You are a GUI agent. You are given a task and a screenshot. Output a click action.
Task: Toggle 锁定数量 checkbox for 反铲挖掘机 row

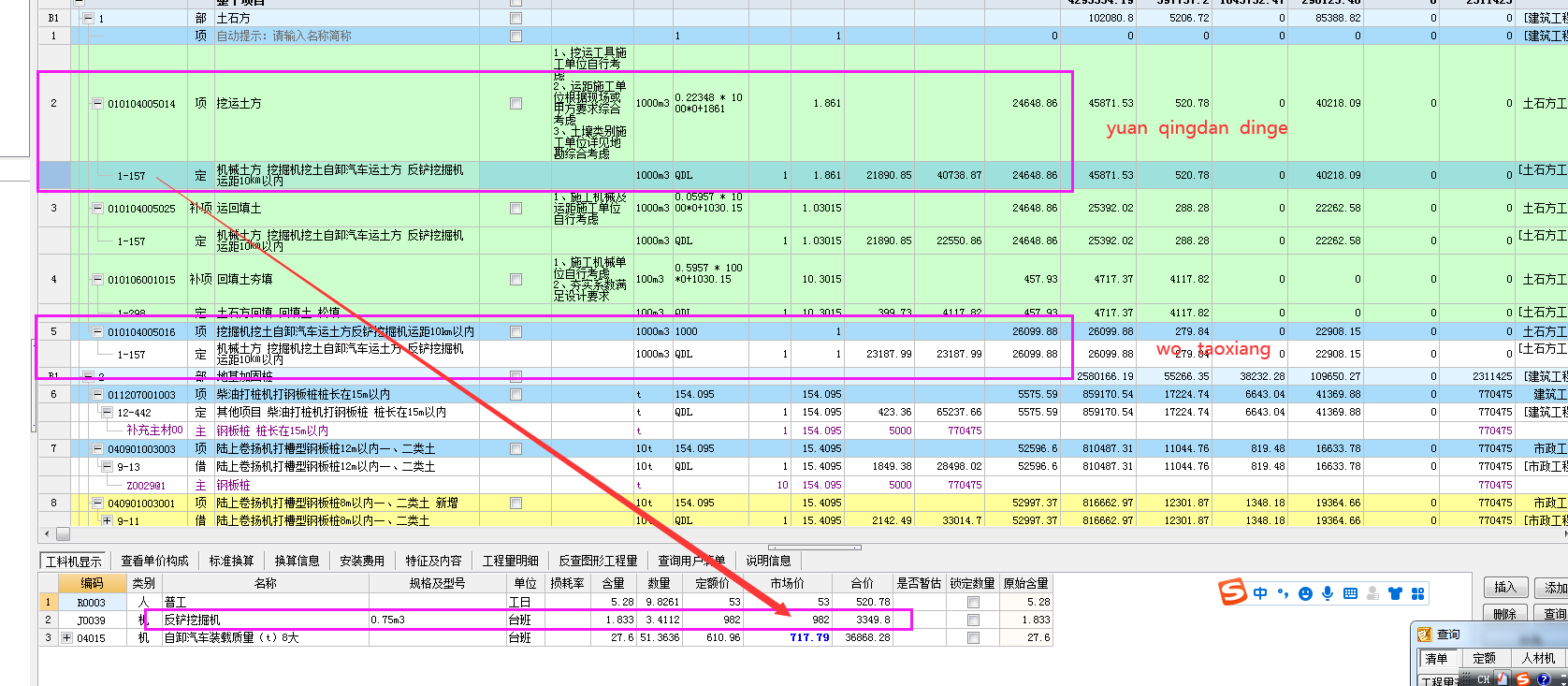pyautogui.click(x=973, y=620)
